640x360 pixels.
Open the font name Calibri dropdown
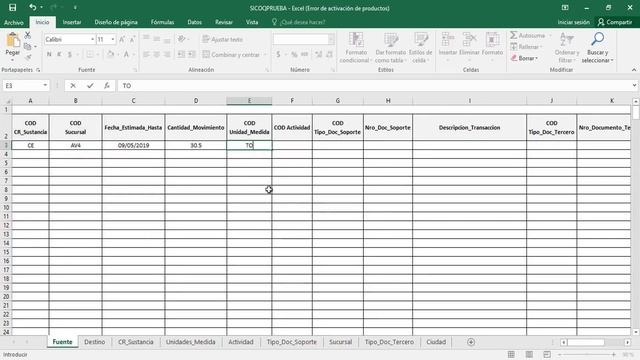pos(93,39)
